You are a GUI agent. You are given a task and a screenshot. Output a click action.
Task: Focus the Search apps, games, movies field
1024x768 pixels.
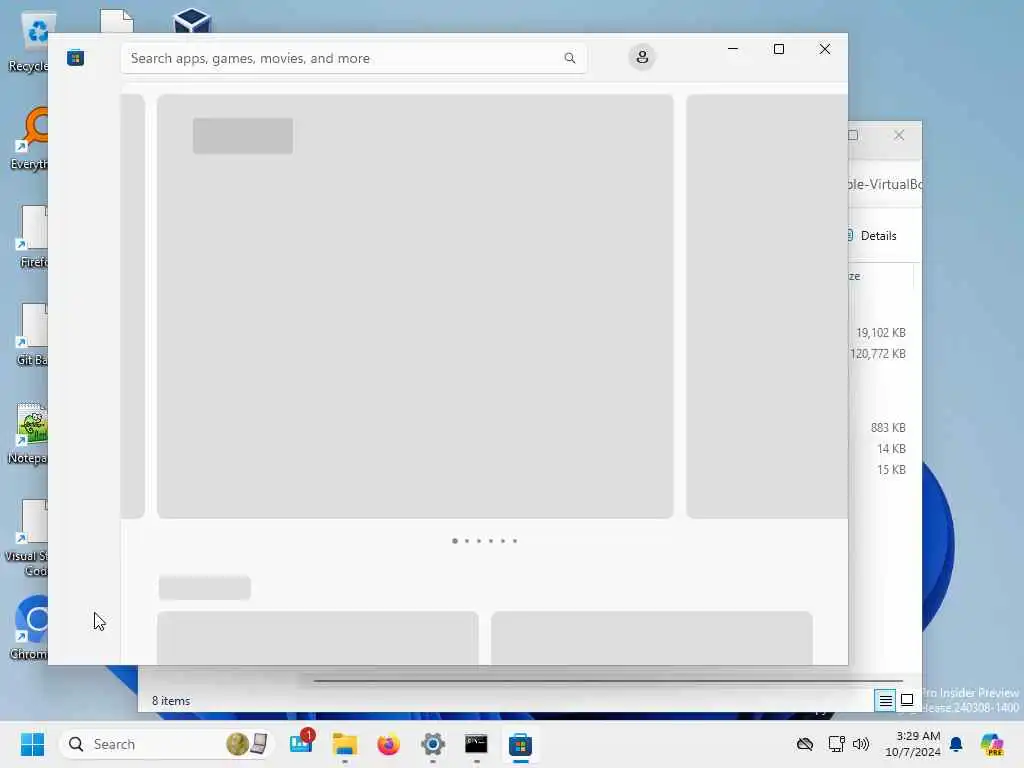(353, 58)
